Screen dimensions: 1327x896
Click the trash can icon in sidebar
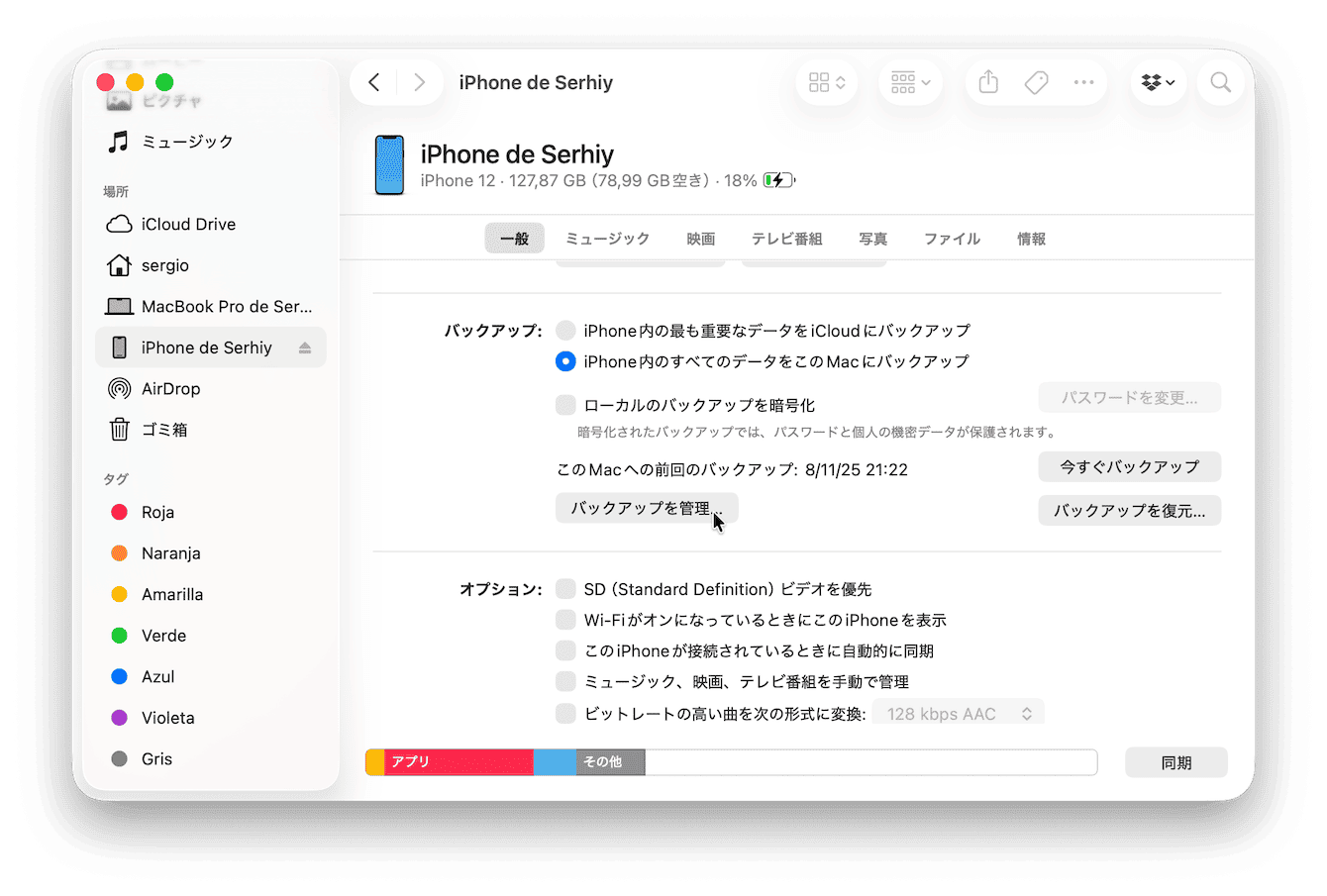pyautogui.click(x=119, y=430)
